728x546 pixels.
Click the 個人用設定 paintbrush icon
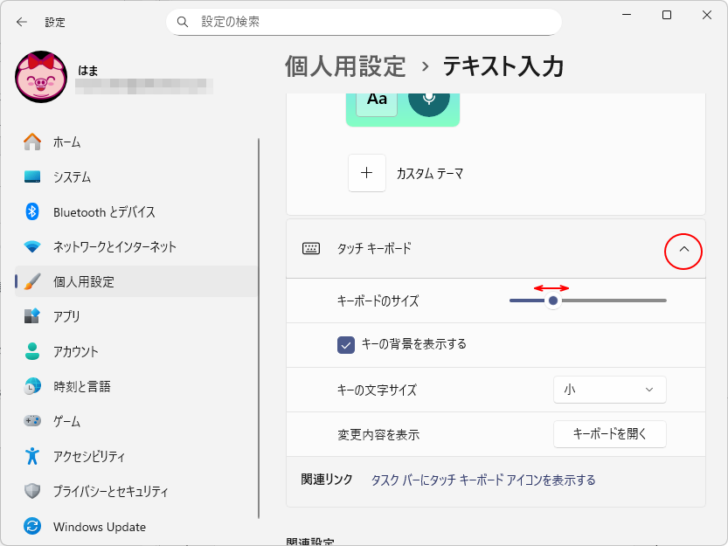(x=32, y=281)
